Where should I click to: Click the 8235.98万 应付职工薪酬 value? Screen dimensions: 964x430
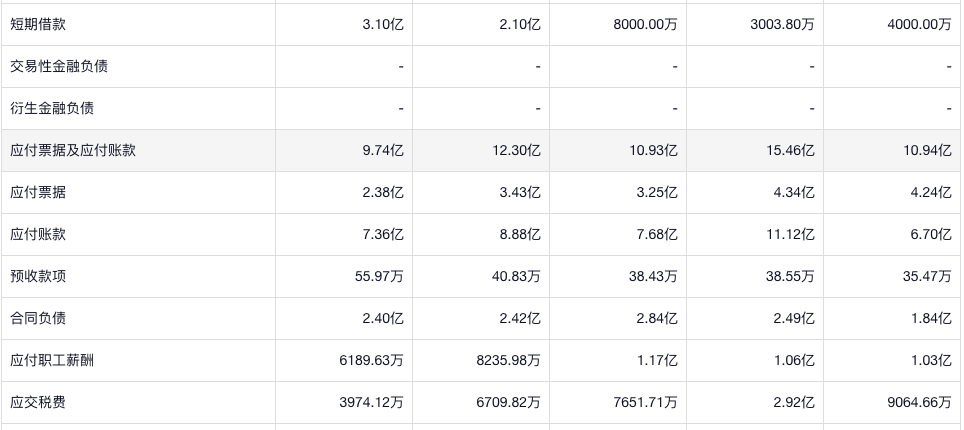(x=506, y=360)
